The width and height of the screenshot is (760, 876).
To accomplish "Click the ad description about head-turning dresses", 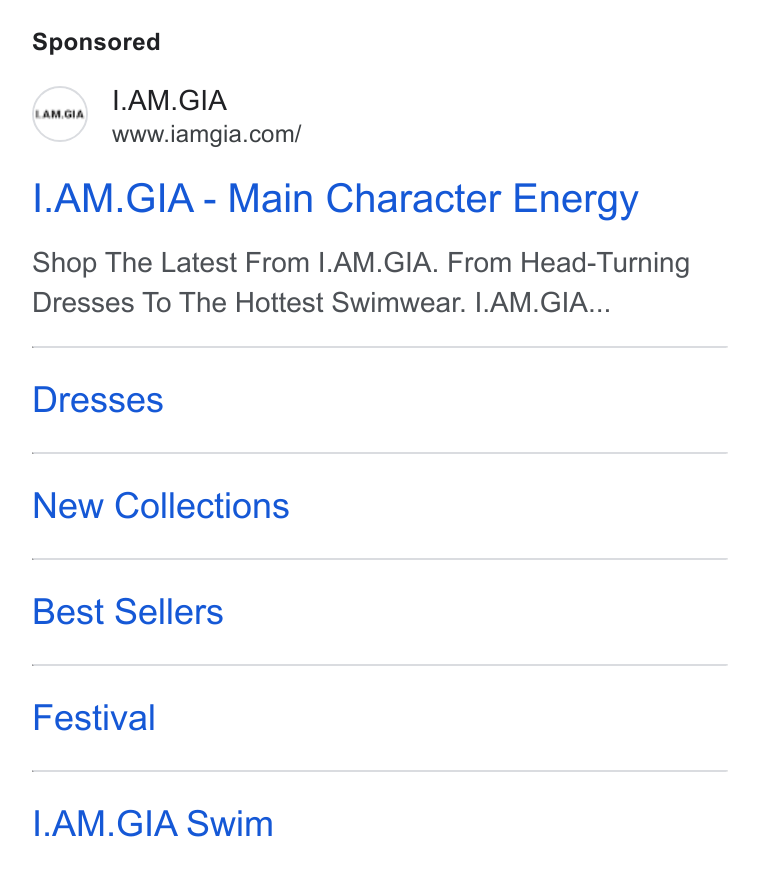I will click(361, 283).
